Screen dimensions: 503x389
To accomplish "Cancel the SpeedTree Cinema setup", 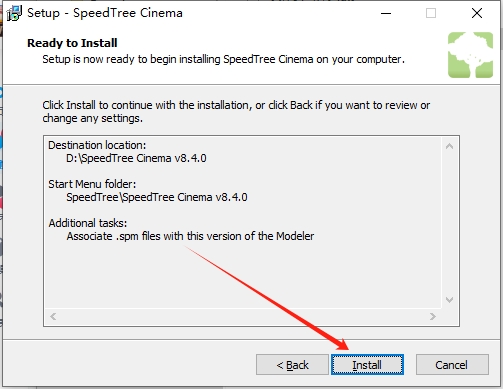I will coord(452,365).
